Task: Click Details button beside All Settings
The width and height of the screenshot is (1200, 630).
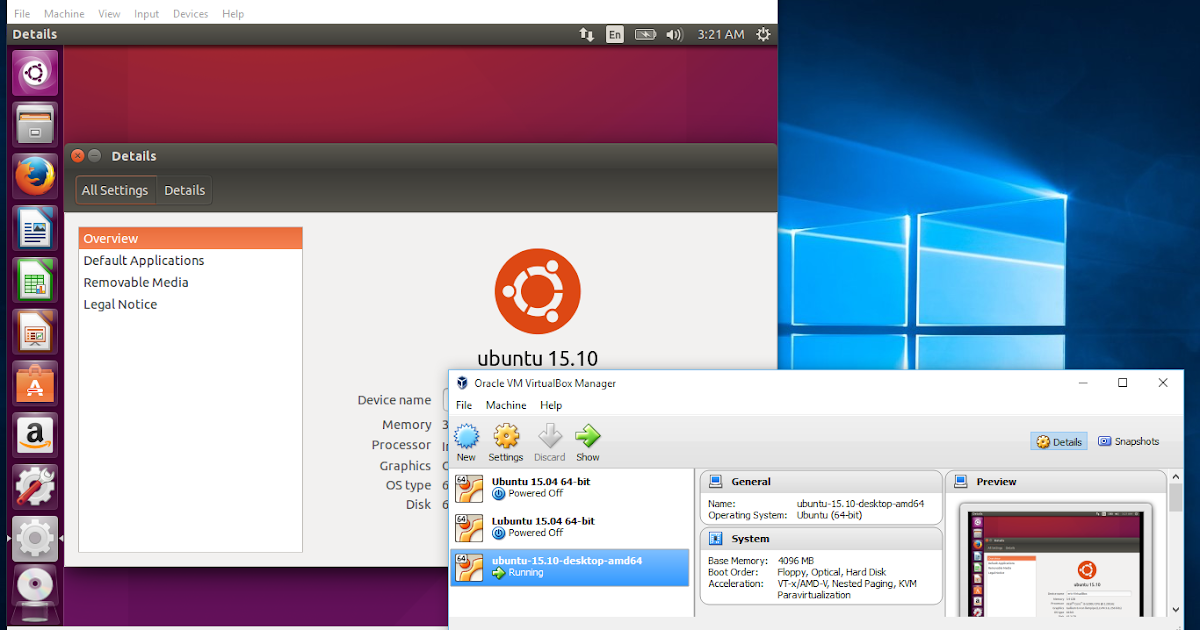Action: click(184, 190)
